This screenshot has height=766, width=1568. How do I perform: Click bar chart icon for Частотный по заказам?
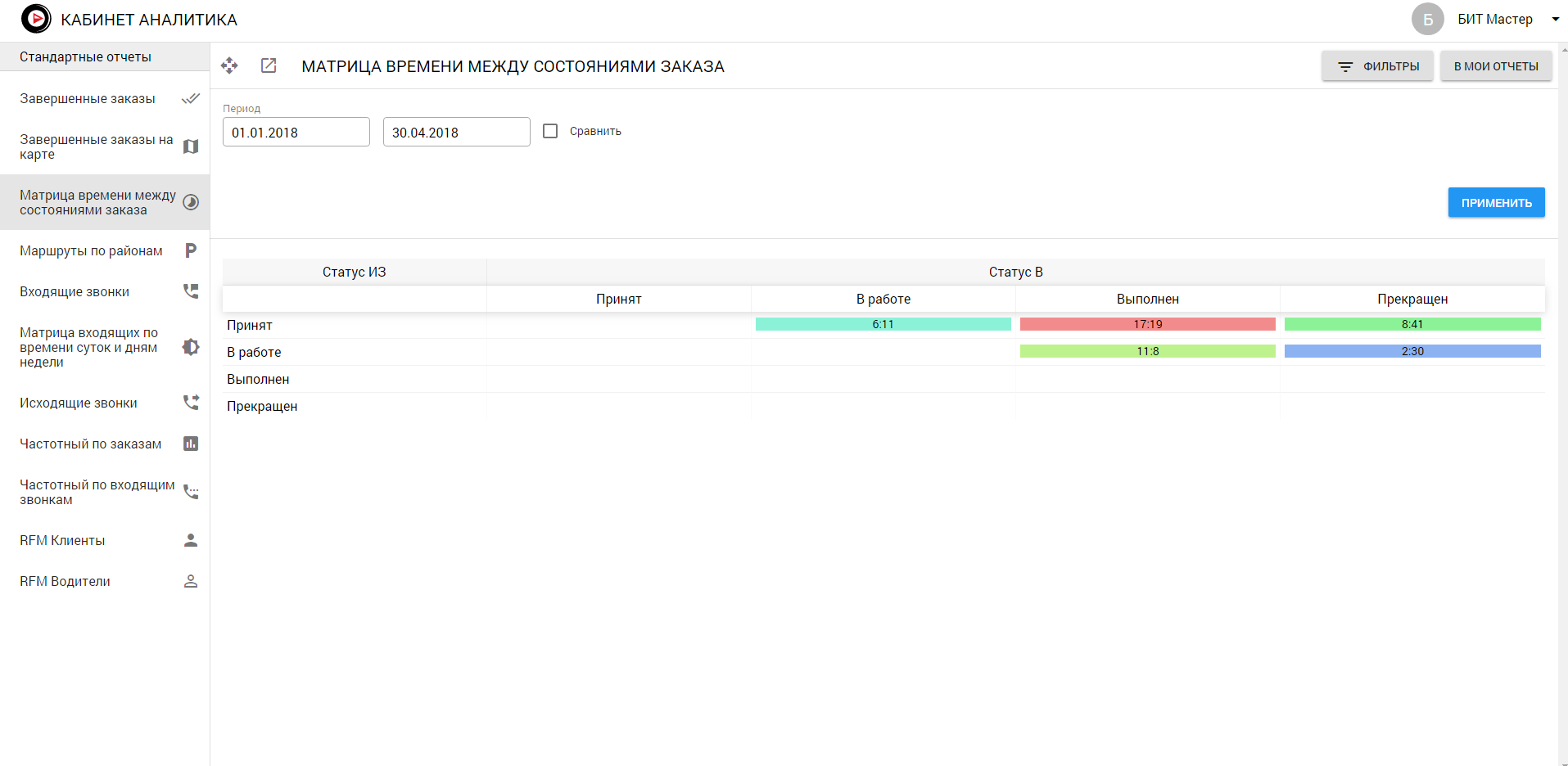click(x=191, y=444)
